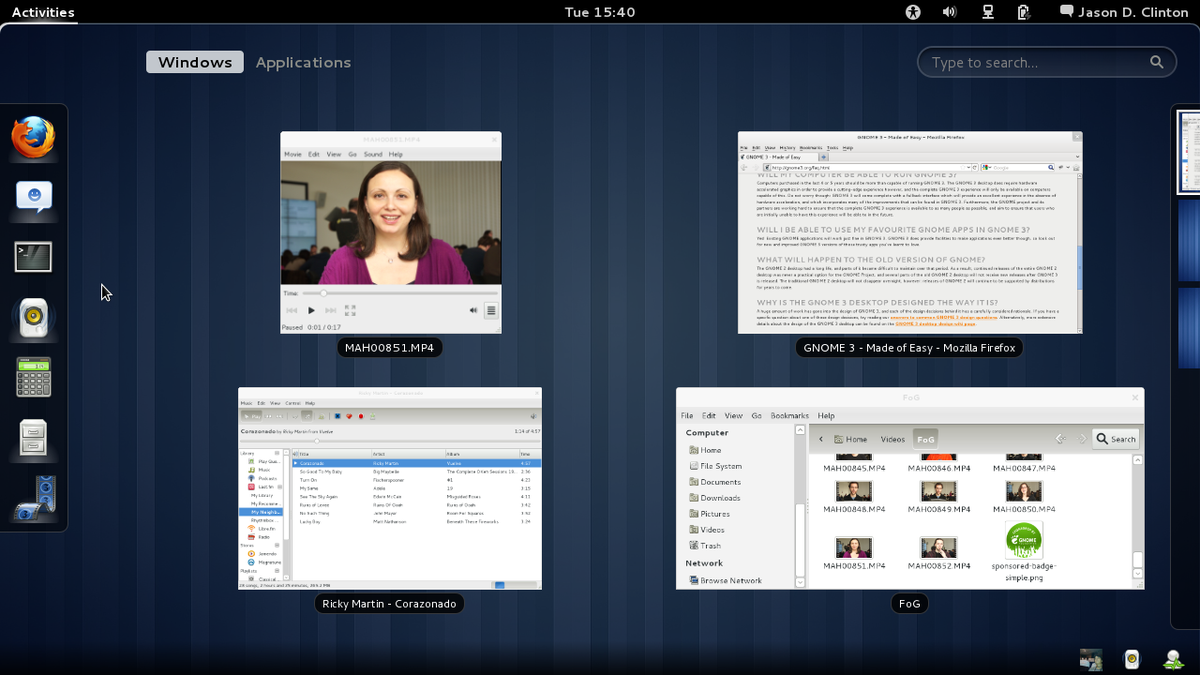This screenshot has height=675, width=1200.
Task: Launch Firefox from the dash
Action: 33,138
